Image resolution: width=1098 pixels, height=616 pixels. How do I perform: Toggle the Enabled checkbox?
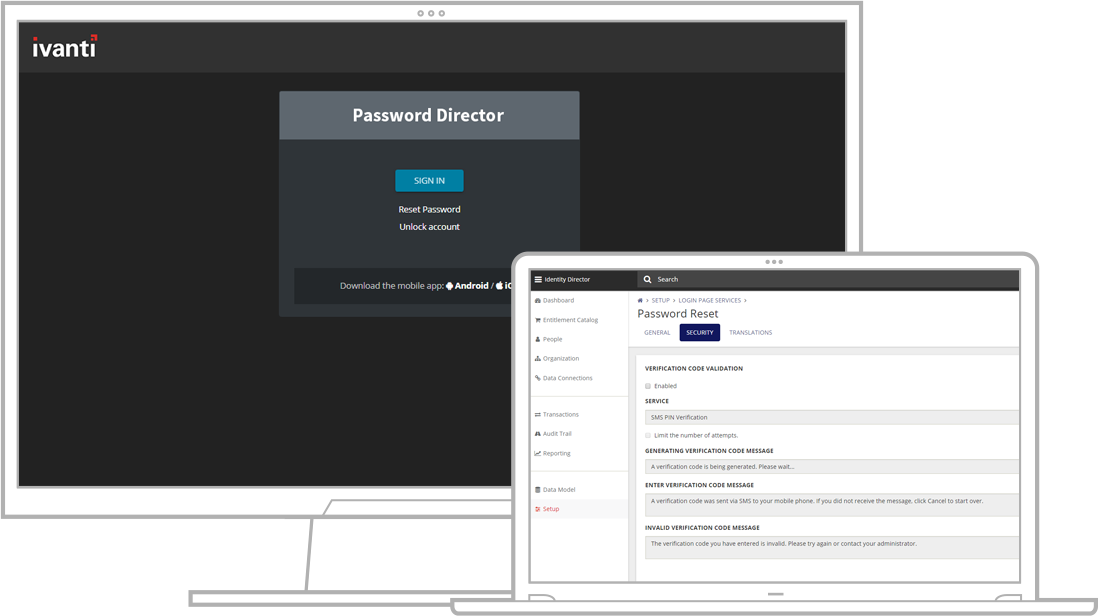coord(648,386)
